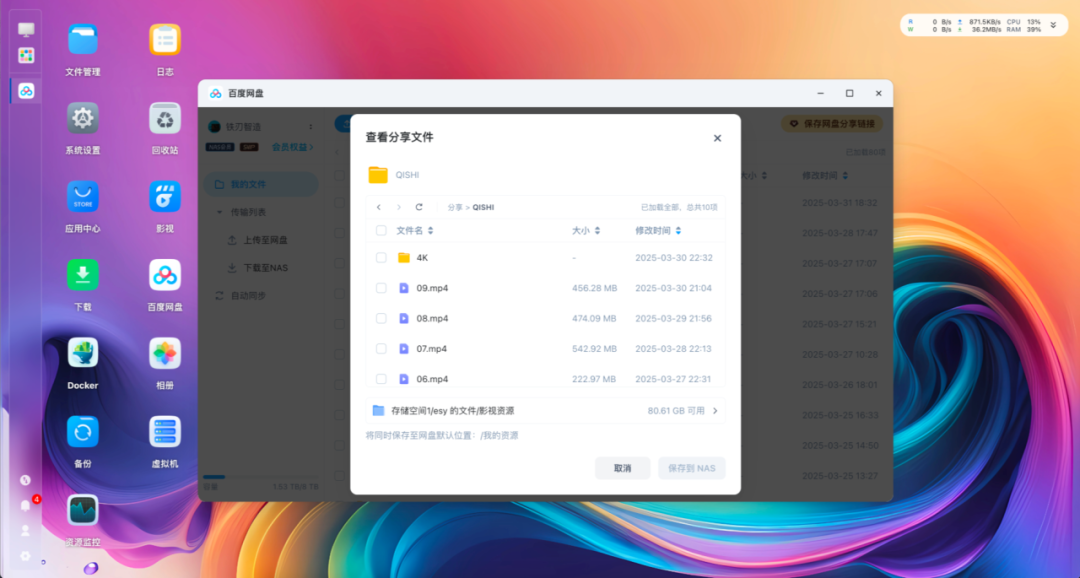Screen dimensions: 1080x578
Task: Sort dialog list by 文件名 arrows
Action: pos(430,231)
